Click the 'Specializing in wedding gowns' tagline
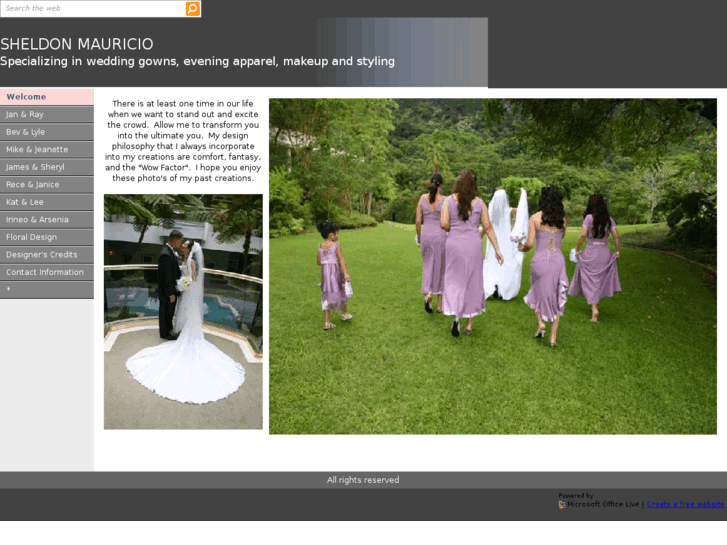The image size is (727, 545). coord(198,61)
